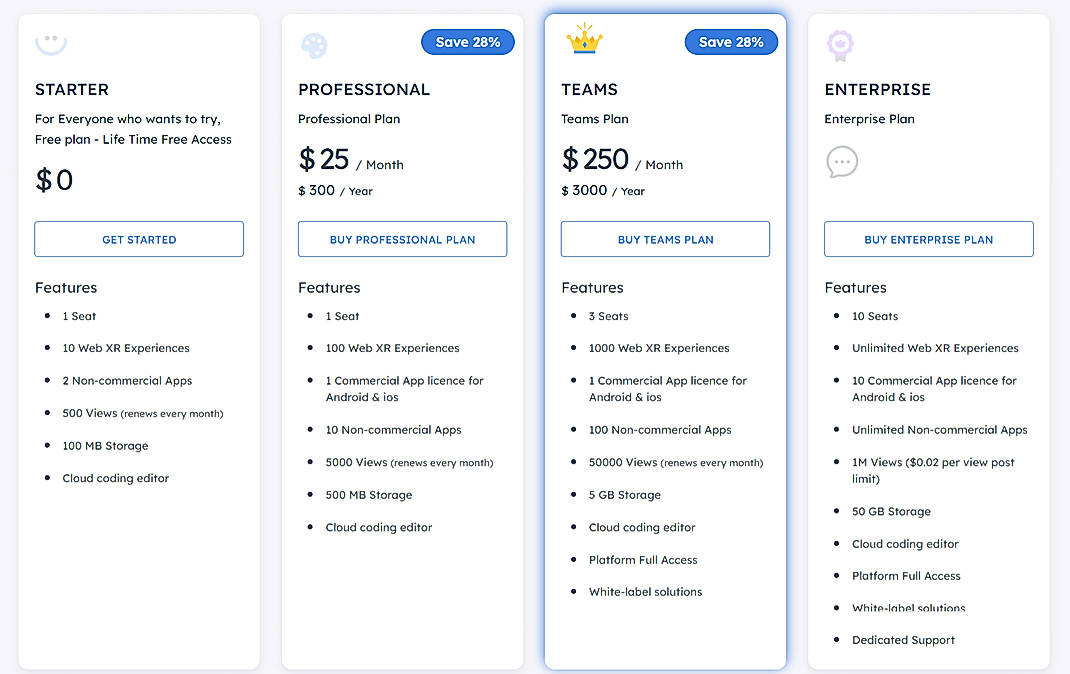Image resolution: width=1070 pixels, height=674 pixels.
Task: Click White-label solutions feature under Teams
Action: (x=645, y=591)
